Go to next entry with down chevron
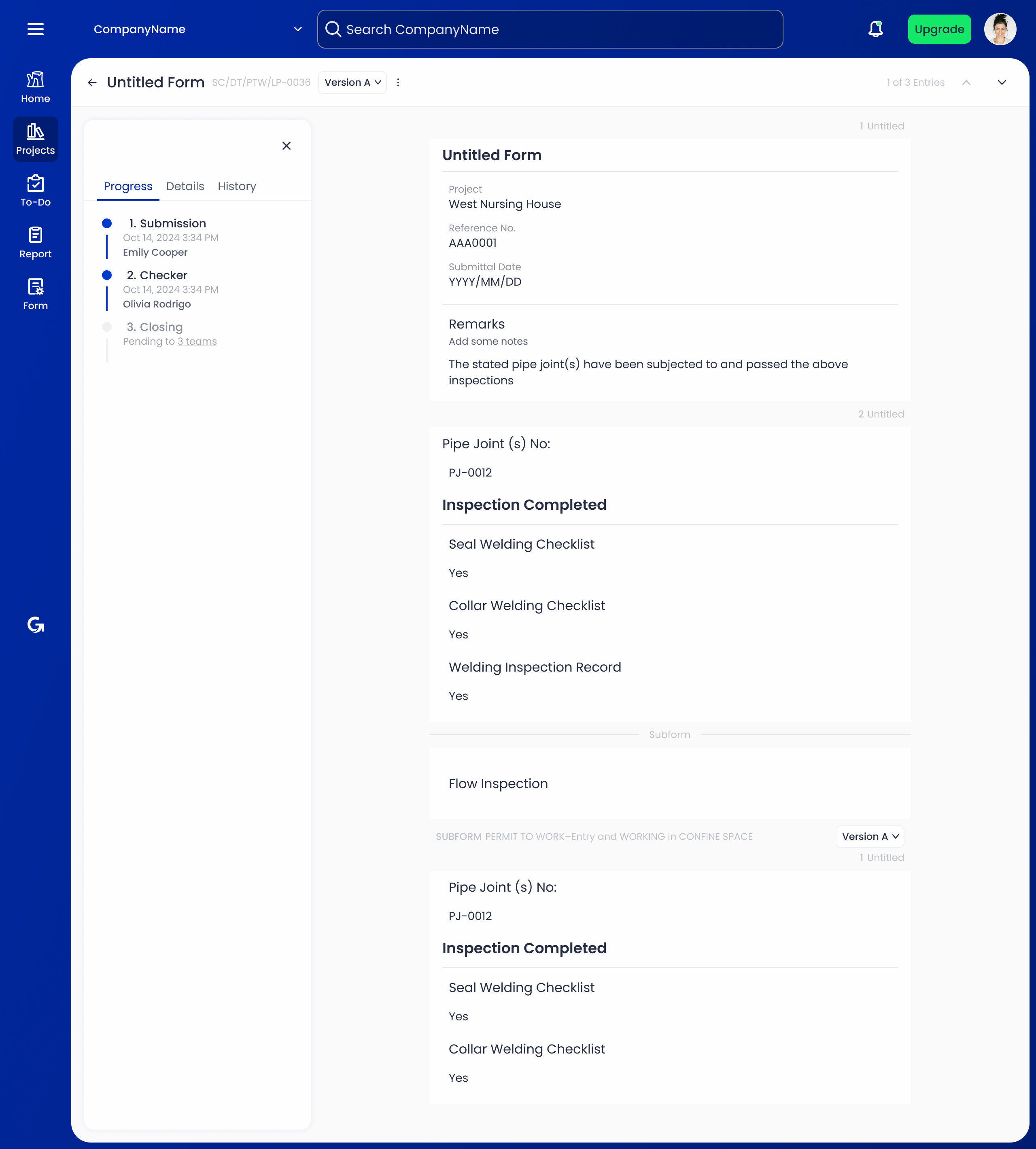Viewport: 1036px width, 1149px height. pyautogui.click(x=1002, y=83)
